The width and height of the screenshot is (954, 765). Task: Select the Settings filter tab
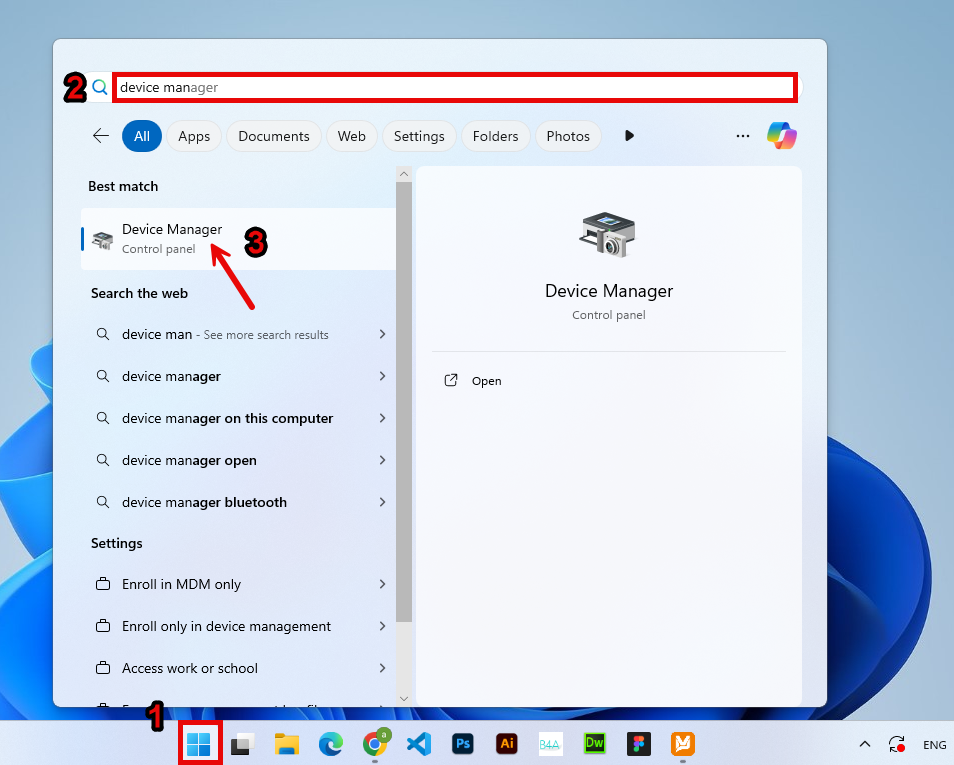point(419,136)
